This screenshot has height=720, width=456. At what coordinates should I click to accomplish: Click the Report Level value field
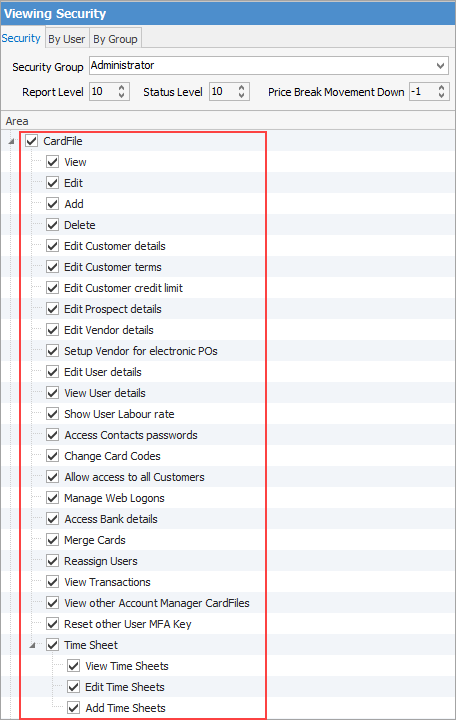click(x=103, y=91)
